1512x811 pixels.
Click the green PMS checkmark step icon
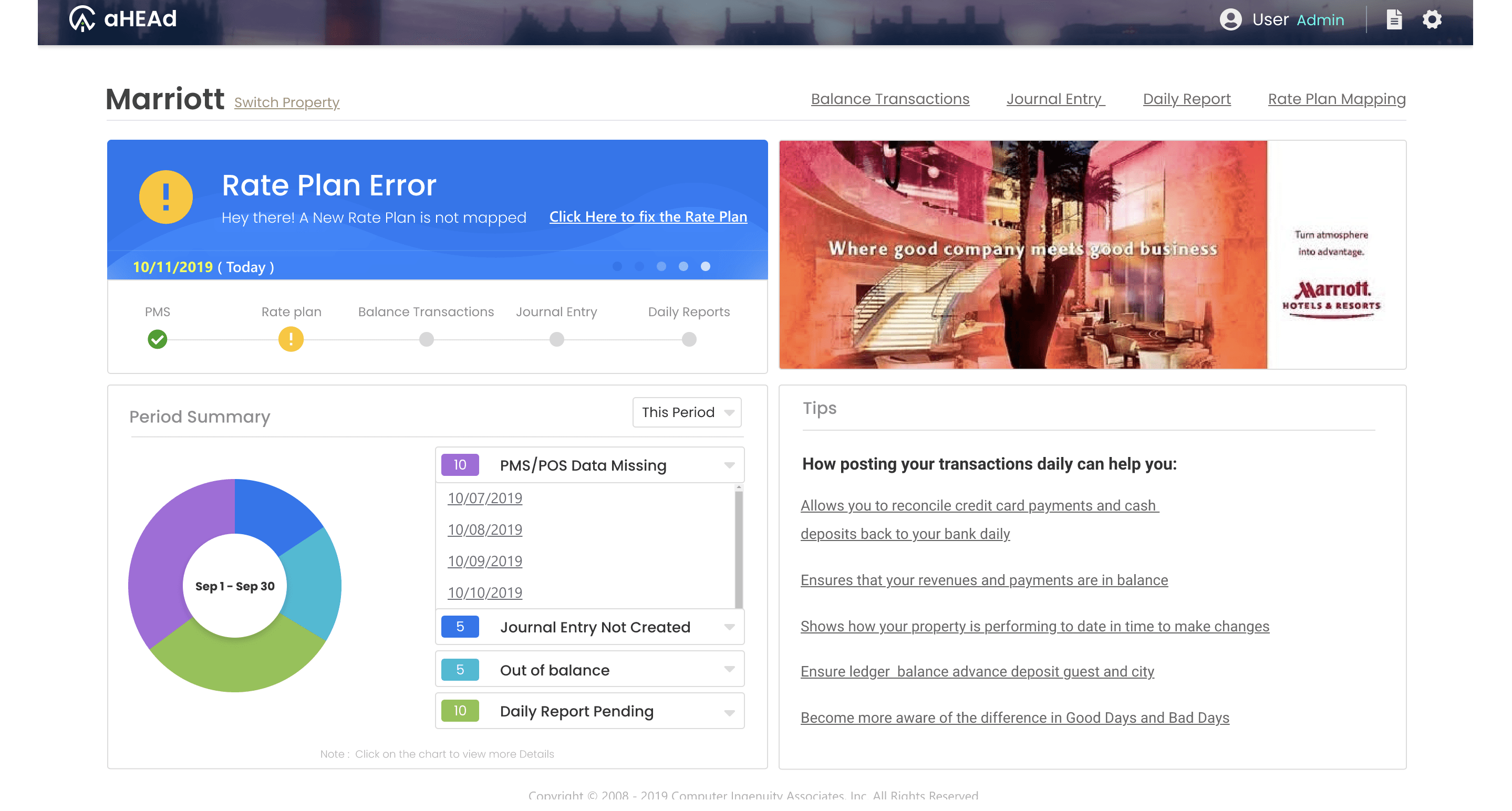tap(157, 339)
